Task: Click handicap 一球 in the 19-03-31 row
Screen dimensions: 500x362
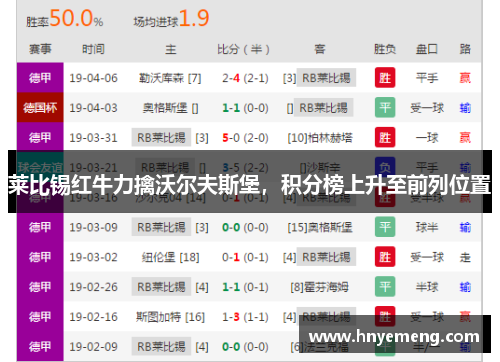Action: pyautogui.click(x=427, y=138)
